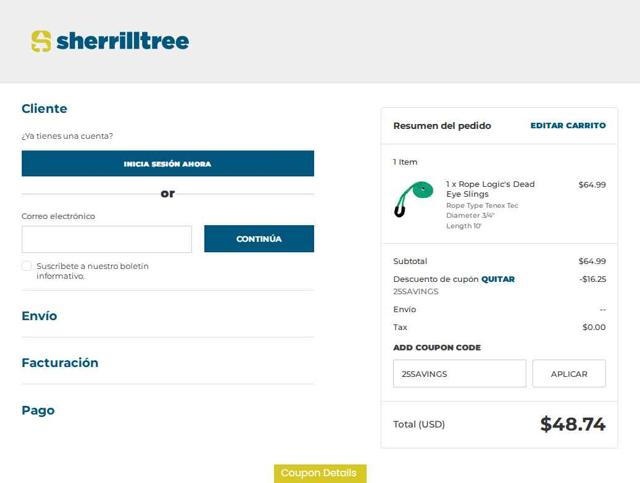The image size is (640, 483).
Task: Click the '1 Item' count label
Action: pos(405,162)
